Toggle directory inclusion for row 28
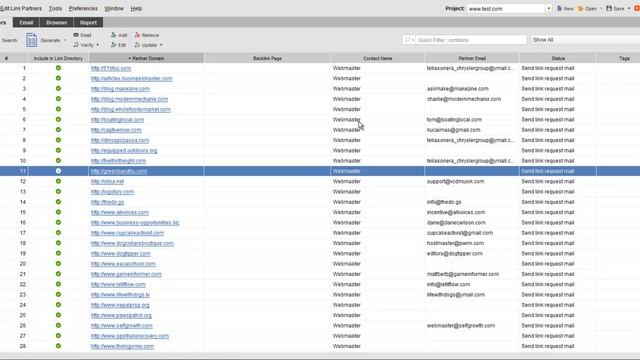Image resolution: width=640 pixels, height=360 pixels. point(58,346)
